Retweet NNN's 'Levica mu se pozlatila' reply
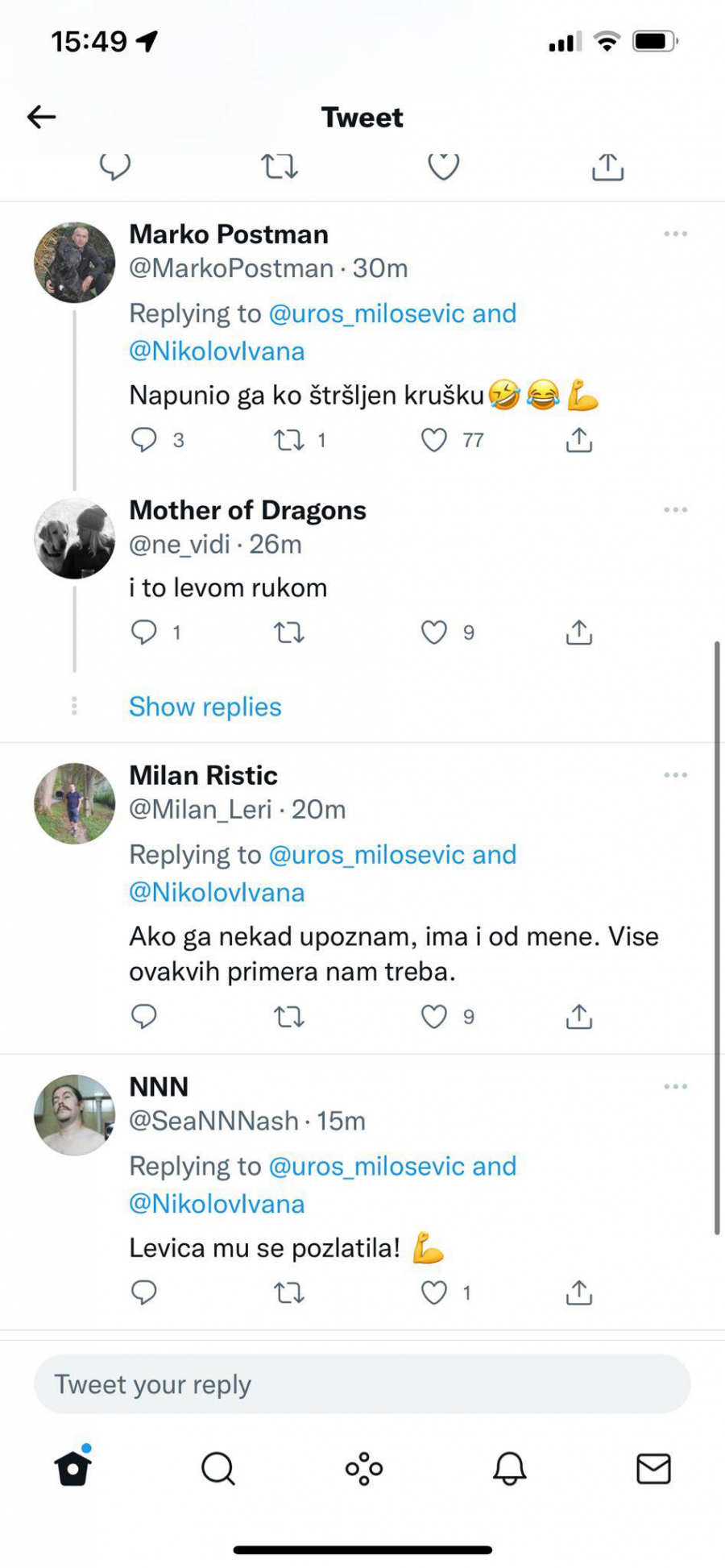The width and height of the screenshot is (725, 1568). point(289,1293)
